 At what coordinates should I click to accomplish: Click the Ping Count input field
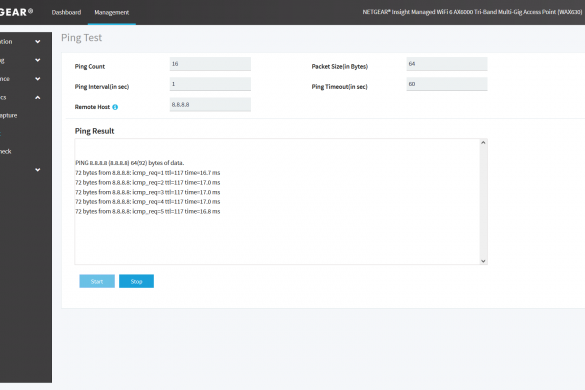pos(210,64)
